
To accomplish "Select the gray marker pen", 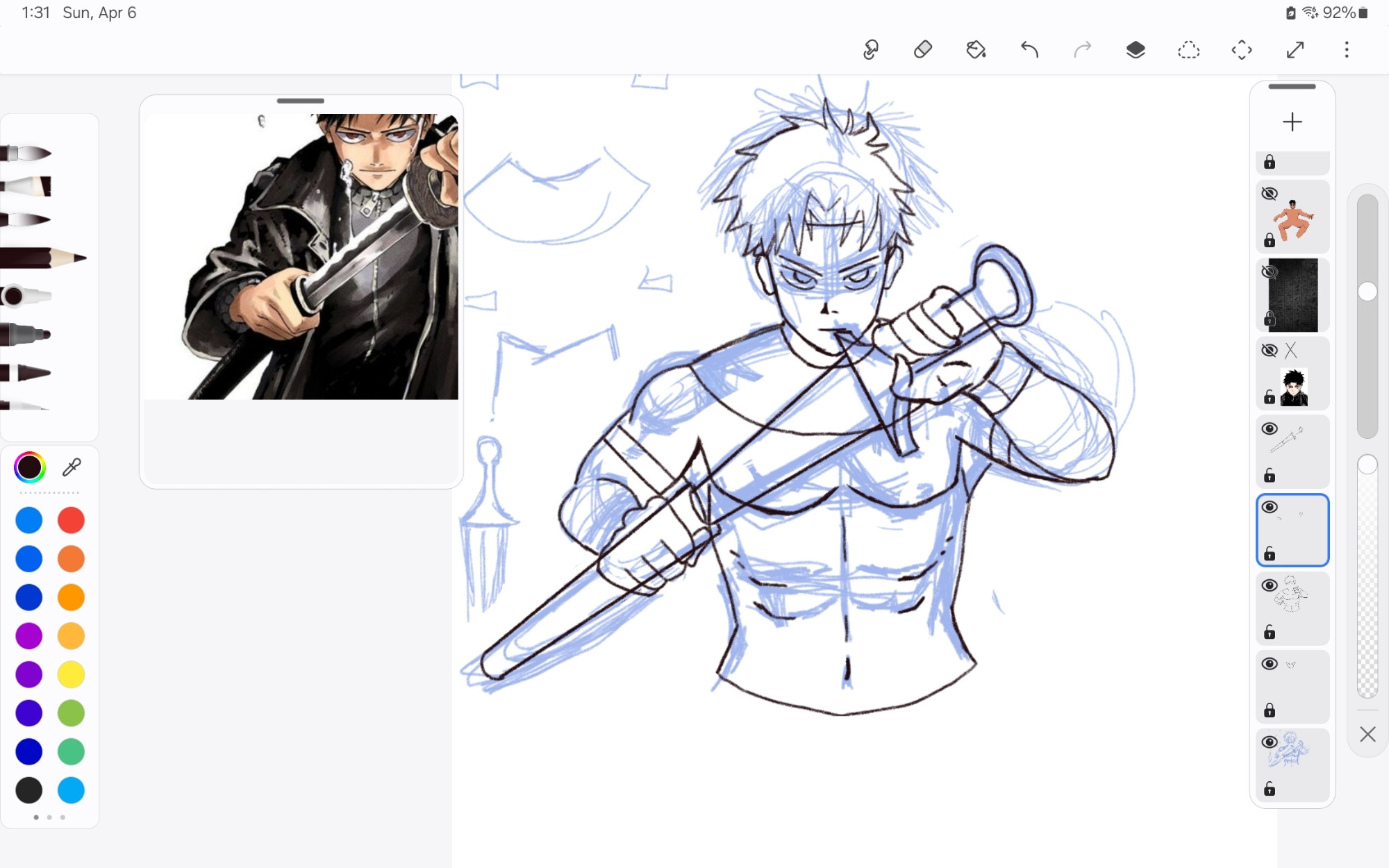I will pyautogui.click(x=26, y=335).
